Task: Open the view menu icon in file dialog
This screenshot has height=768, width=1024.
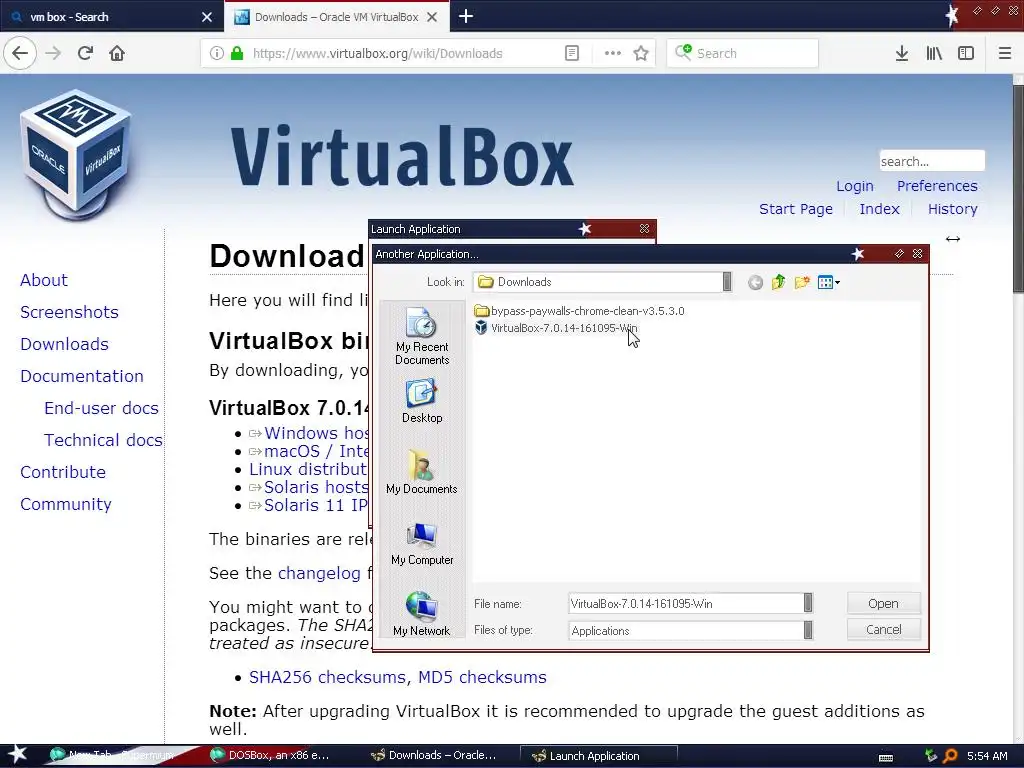Action: [x=828, y=282]
